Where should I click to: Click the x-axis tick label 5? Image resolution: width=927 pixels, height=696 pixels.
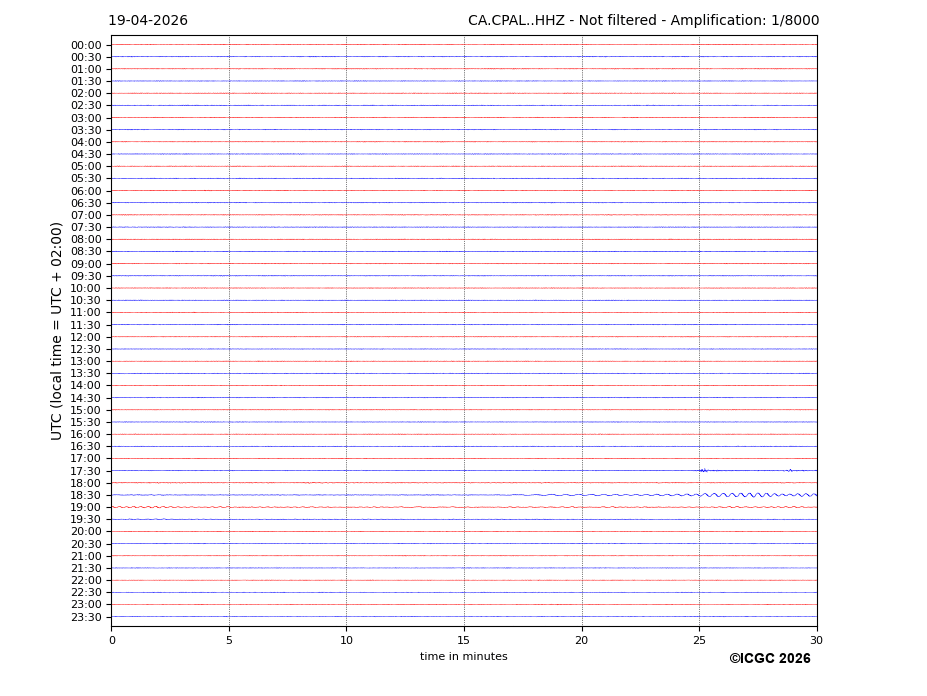click(x=229, y=640)
